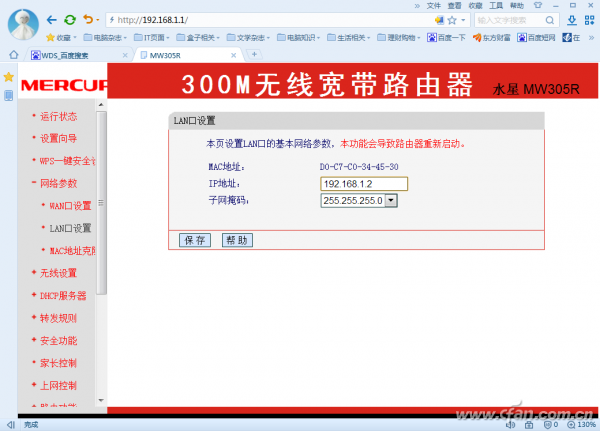The image size is (600, 431).
Task: Open the IT页面 bookmark folder
Action: [x=152, y=38]
